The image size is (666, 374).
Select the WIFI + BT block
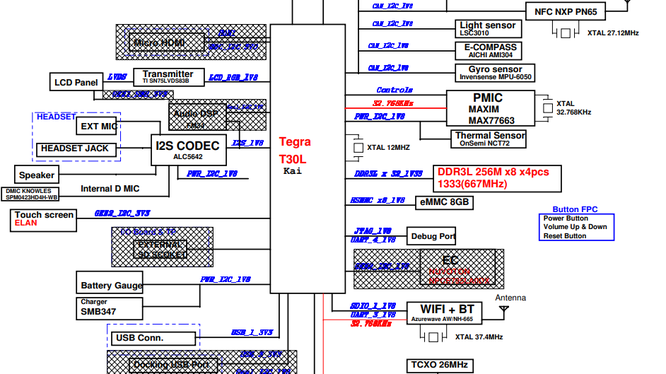(x=444, y=313)
